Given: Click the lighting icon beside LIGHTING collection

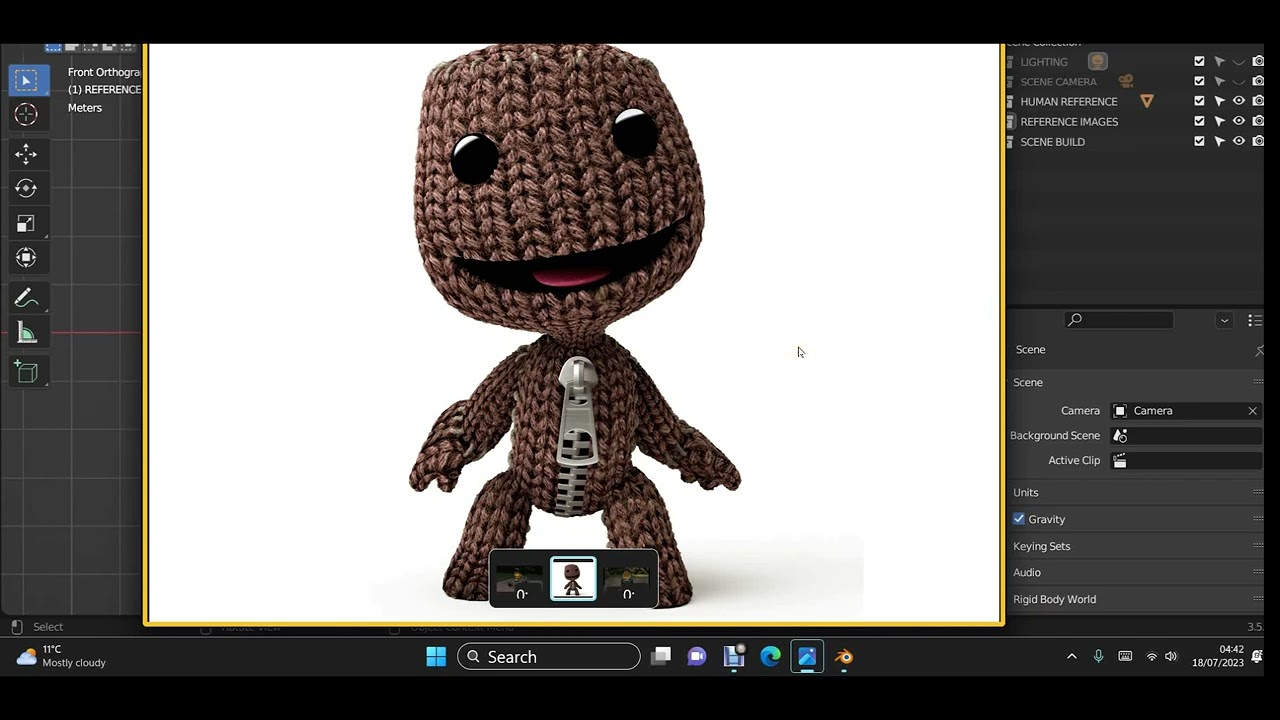Looking at the screenshot, I should click(1097, 61).
